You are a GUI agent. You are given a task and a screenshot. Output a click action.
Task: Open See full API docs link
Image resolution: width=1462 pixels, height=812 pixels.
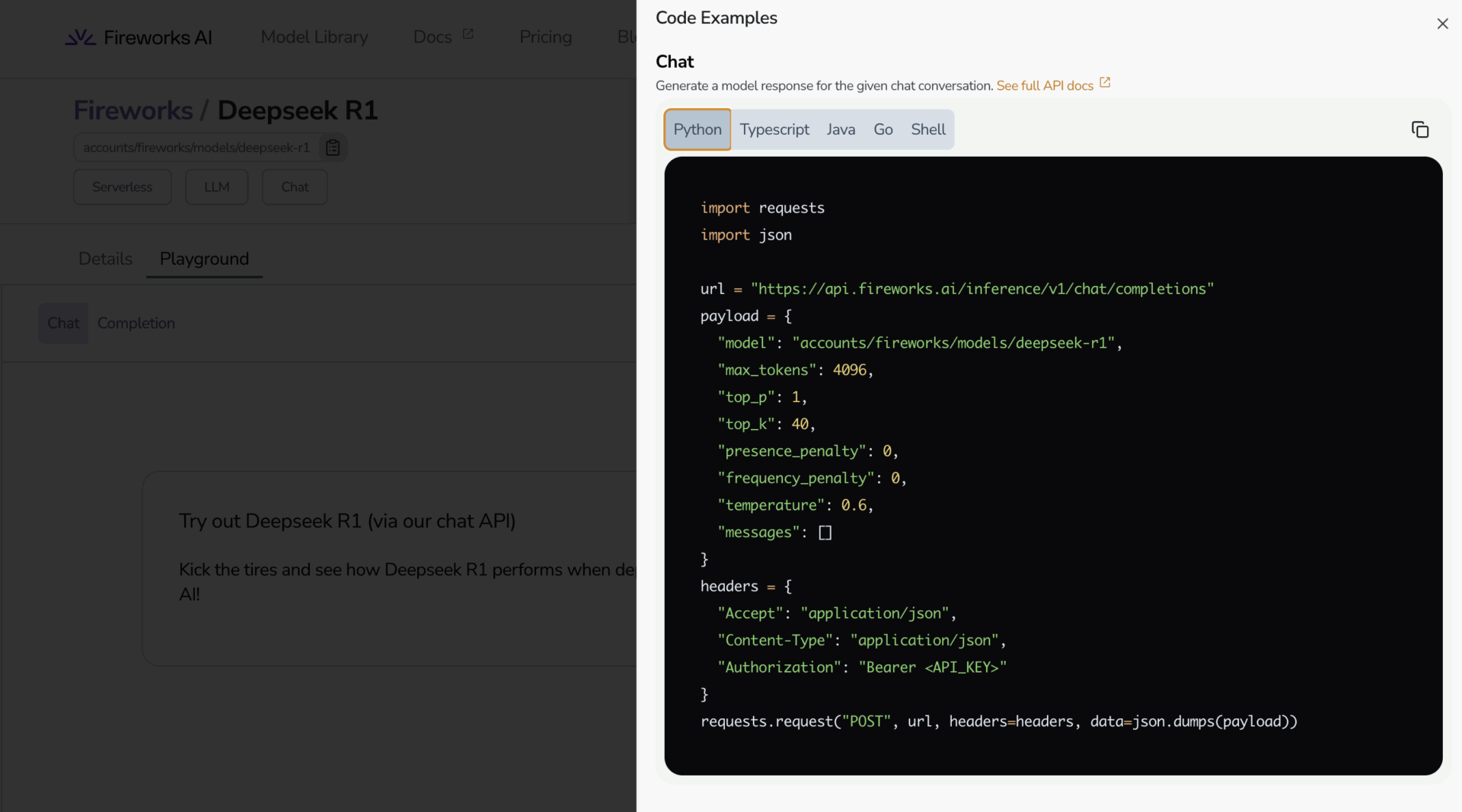pos(1045,86)
